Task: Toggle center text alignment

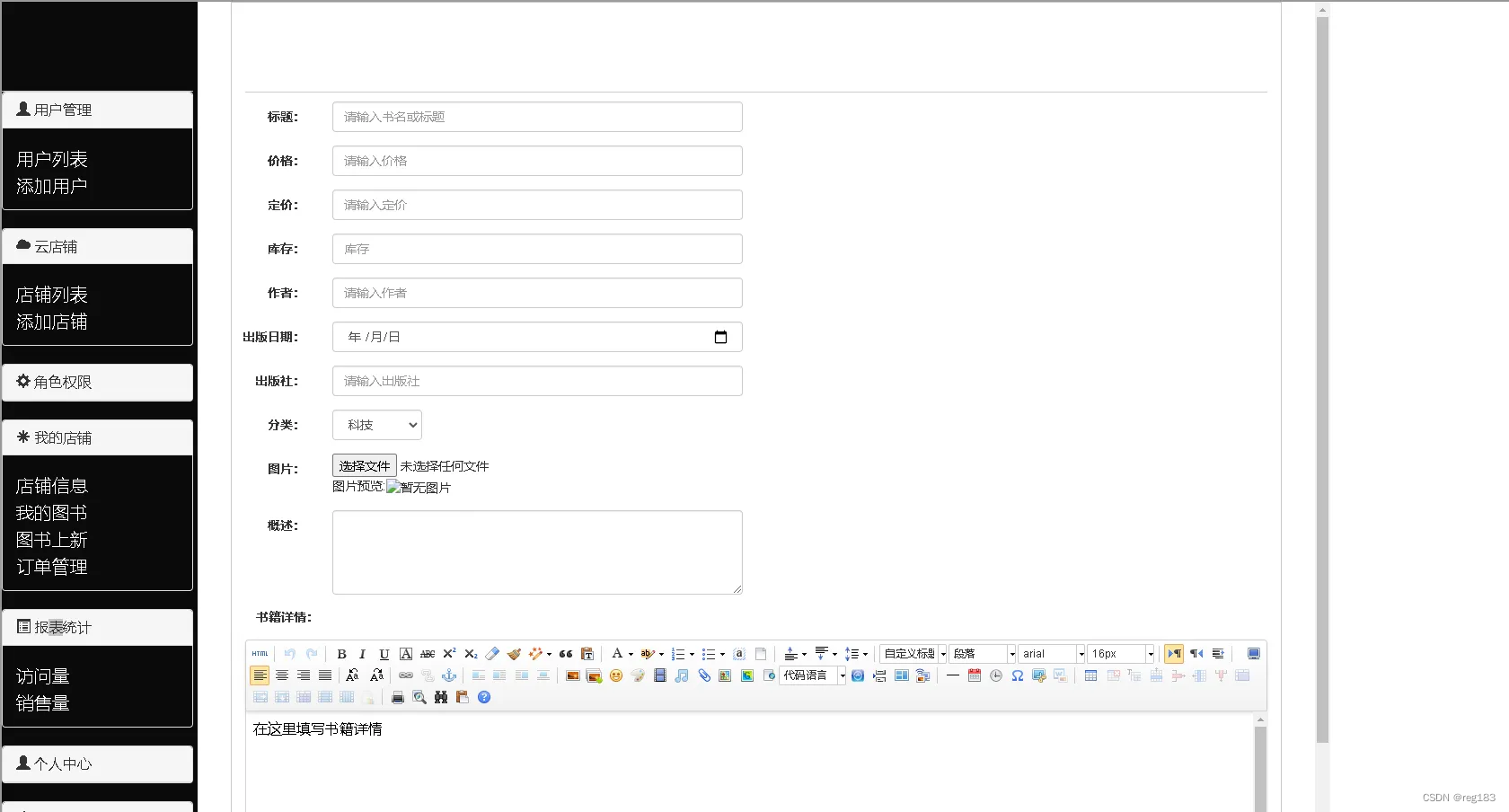Action: pyautogui.click(x=282, y=675)
